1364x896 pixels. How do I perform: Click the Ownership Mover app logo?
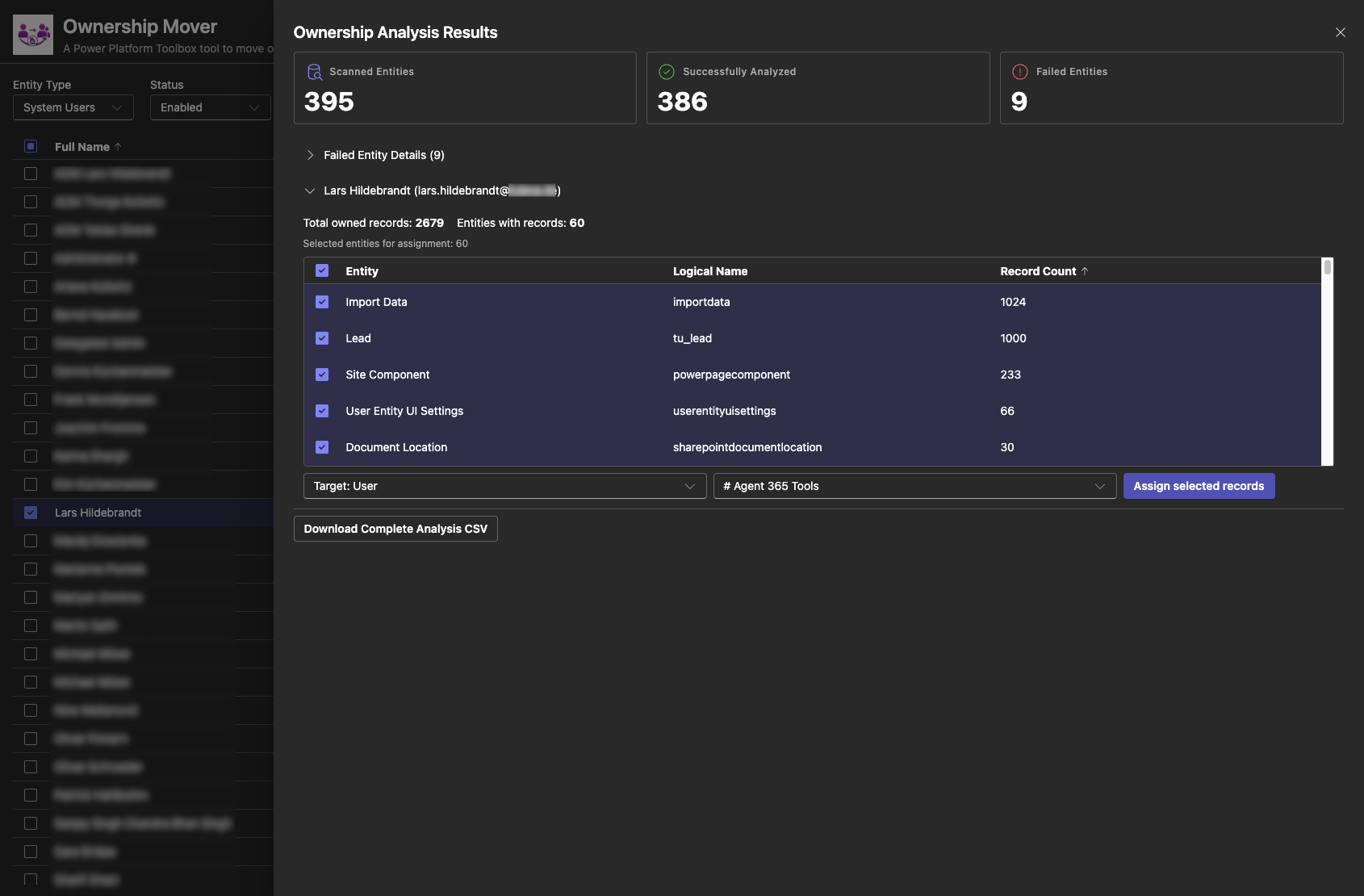(33, 35)
